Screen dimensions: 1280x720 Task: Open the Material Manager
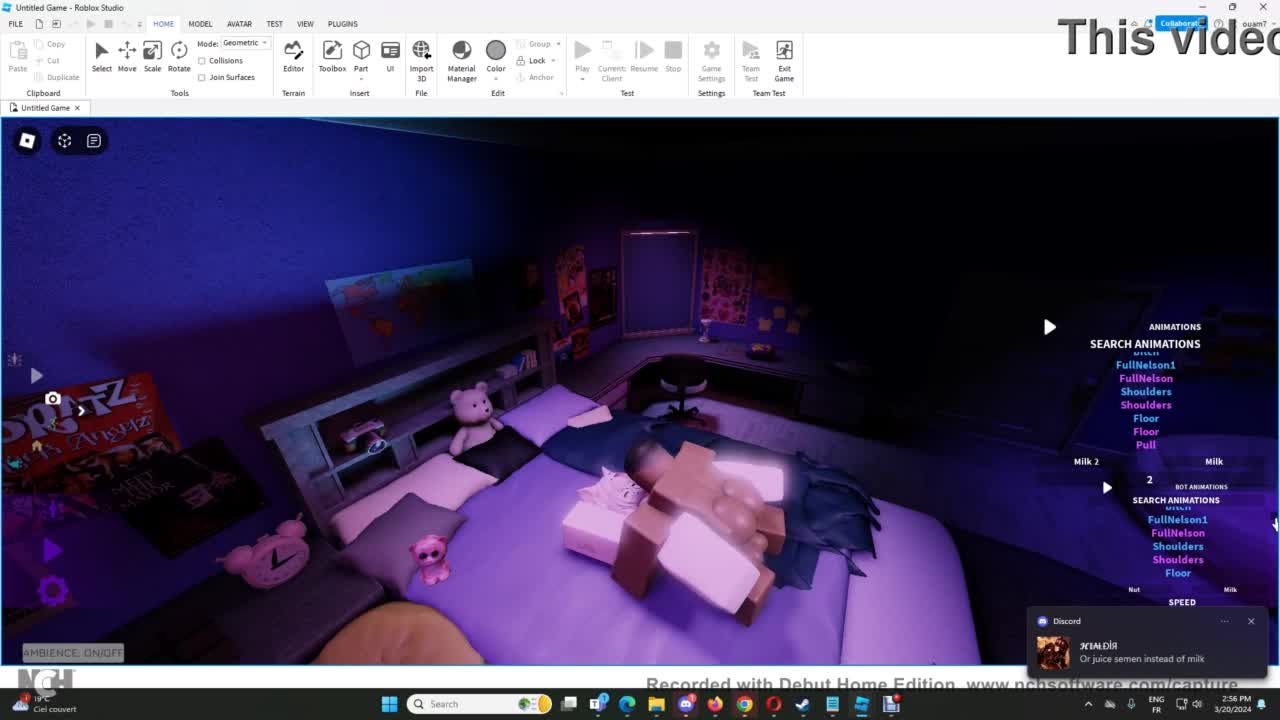[x=461, y=58]
